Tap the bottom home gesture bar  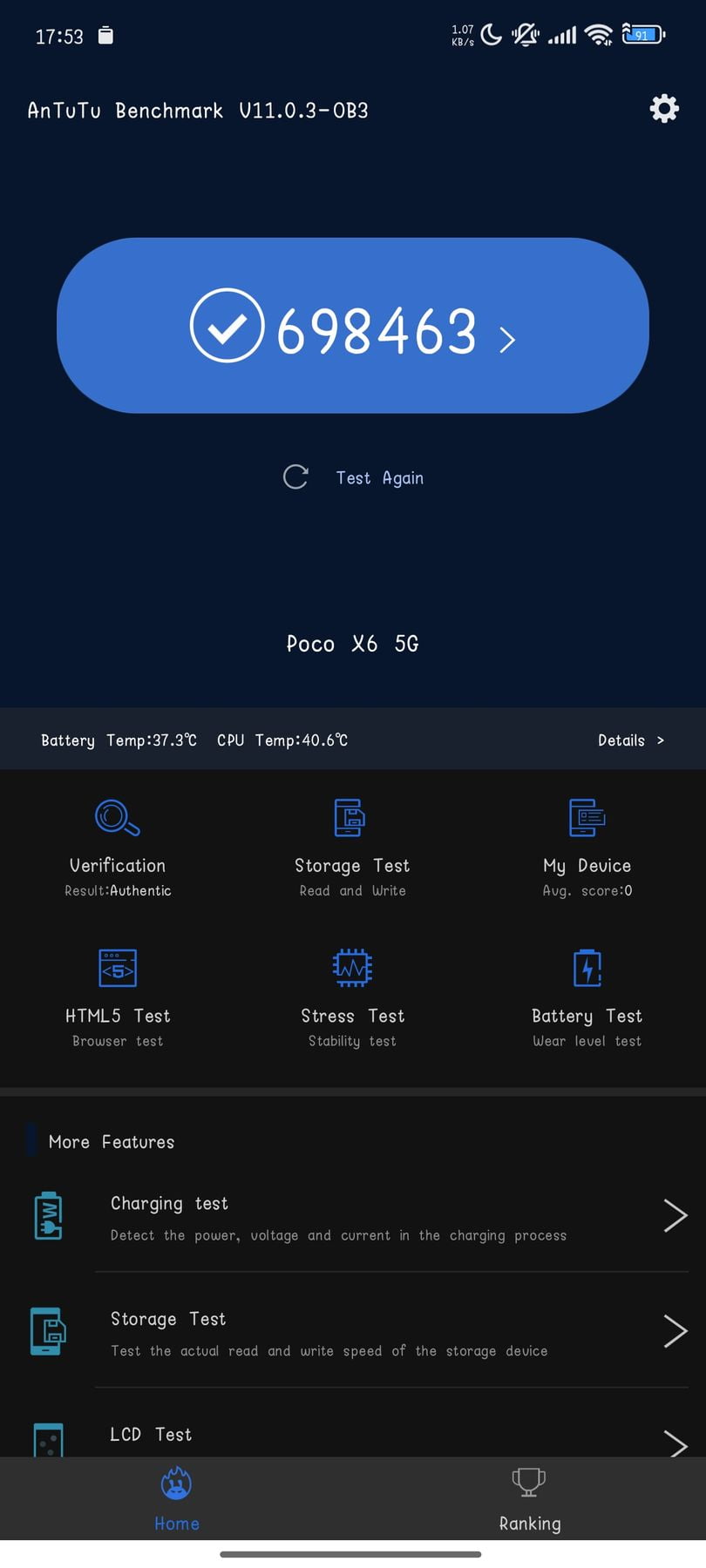(x=350, y=1554)
